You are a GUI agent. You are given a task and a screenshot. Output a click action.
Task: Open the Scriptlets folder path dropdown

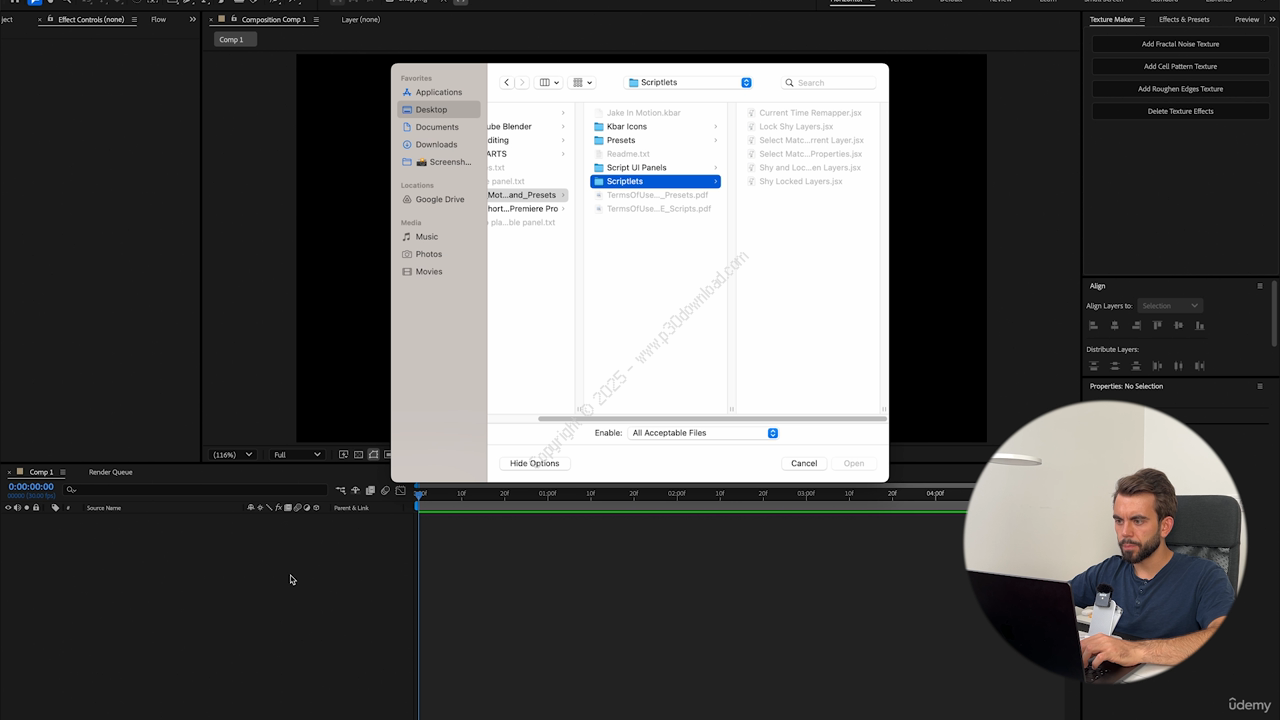coord(688,83)
